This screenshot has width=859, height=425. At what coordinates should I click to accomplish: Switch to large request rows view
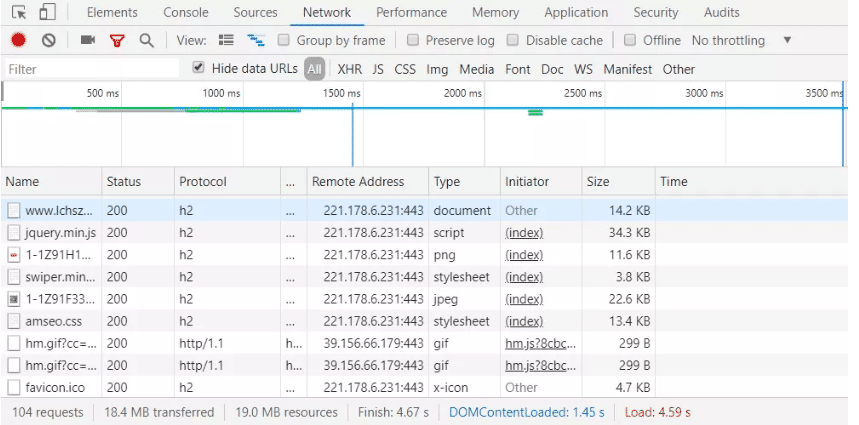pos(226,40)
